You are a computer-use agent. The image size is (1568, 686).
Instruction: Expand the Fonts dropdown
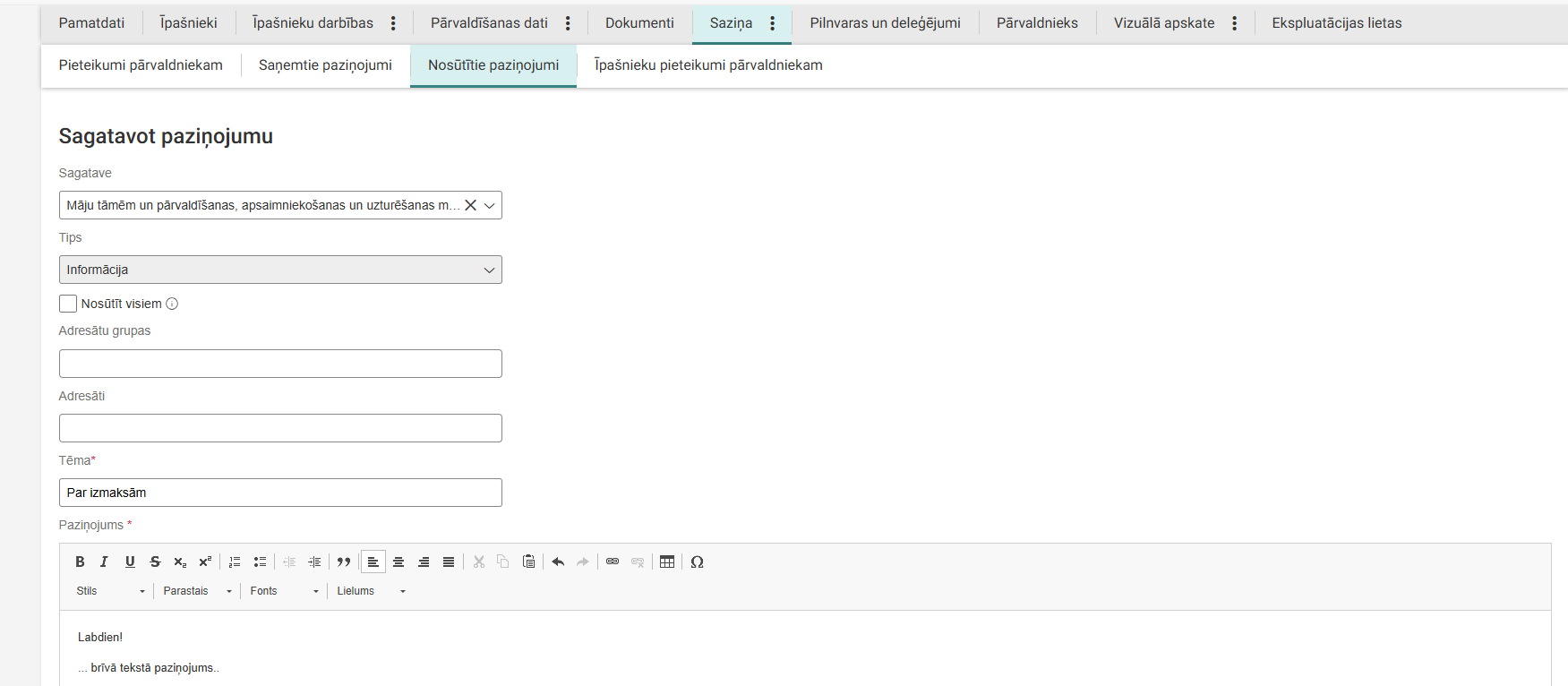click(284, 591)
